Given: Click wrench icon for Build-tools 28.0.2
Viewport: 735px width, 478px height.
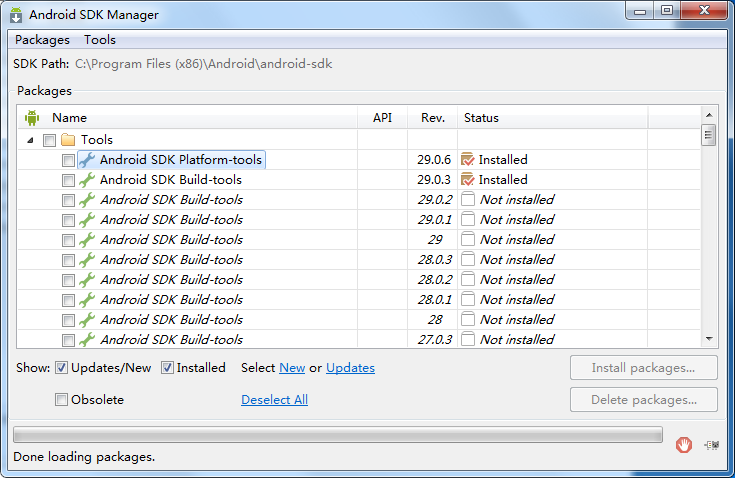Looking at the screenshot, I should 87,280.
